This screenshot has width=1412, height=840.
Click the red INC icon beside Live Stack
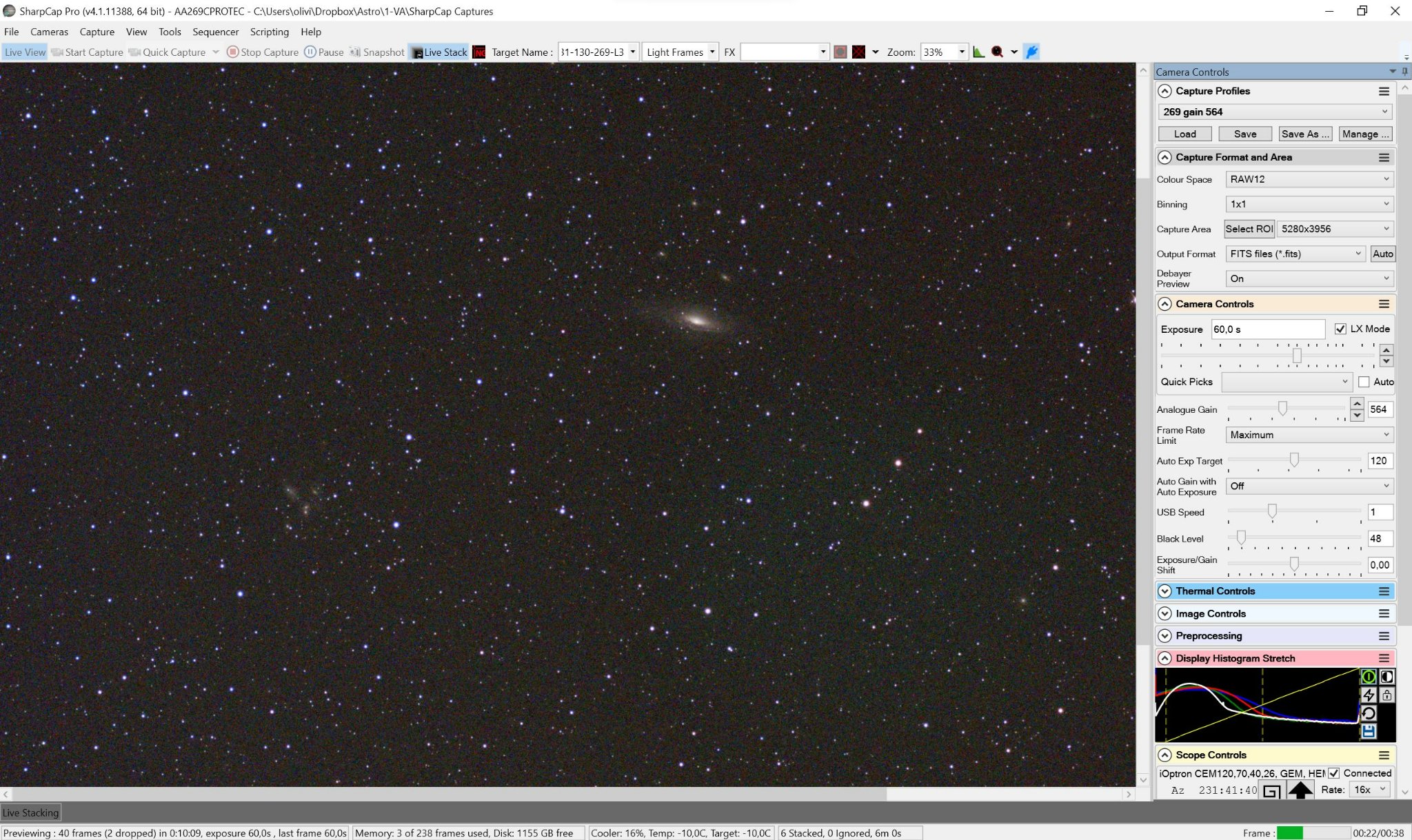click(479, 52)
